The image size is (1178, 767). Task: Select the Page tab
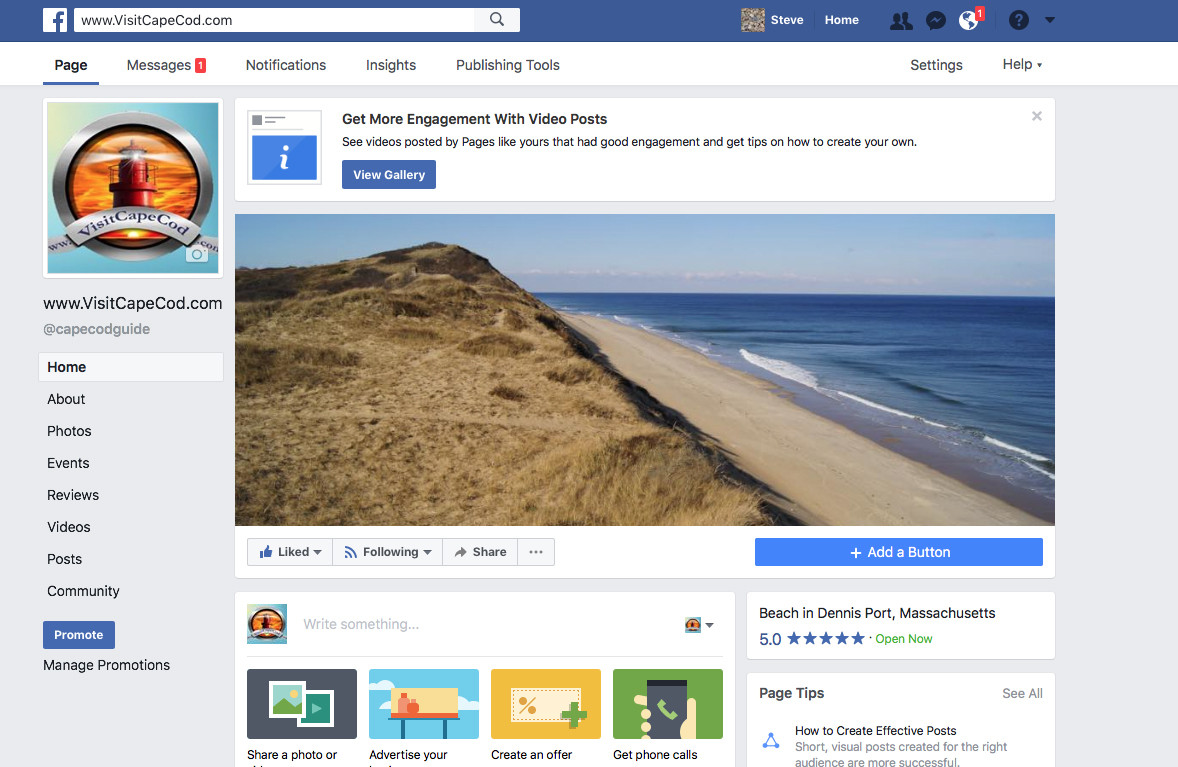[x=71, y=65]
